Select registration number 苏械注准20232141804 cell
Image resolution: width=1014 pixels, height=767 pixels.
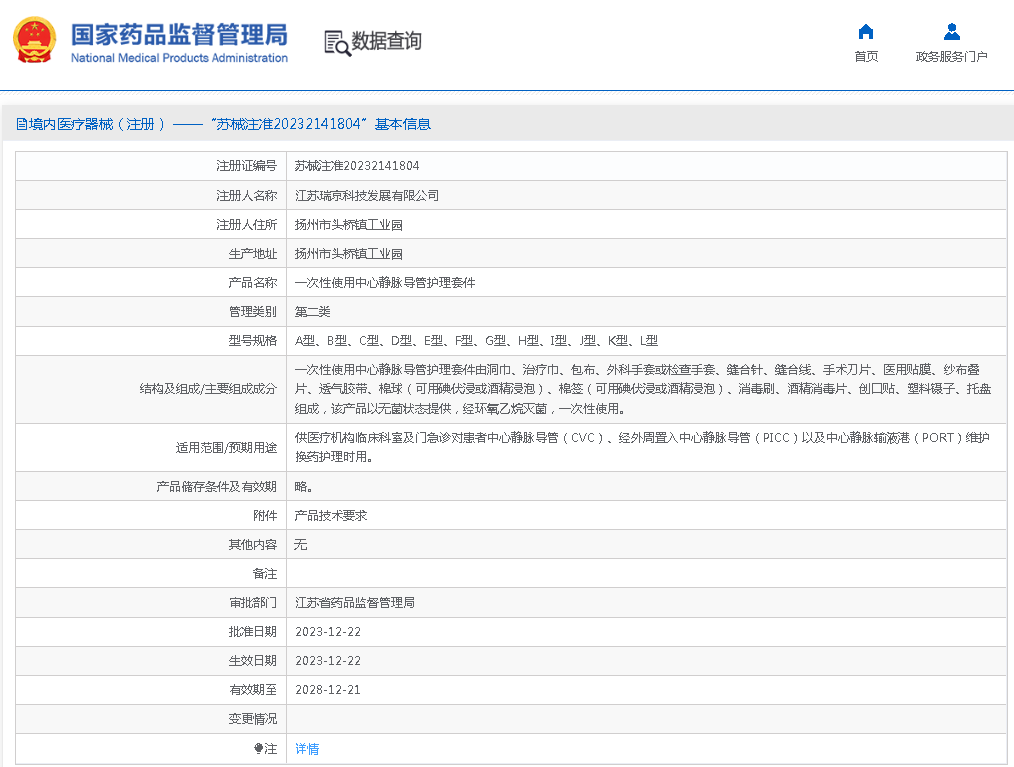[357, 166]
